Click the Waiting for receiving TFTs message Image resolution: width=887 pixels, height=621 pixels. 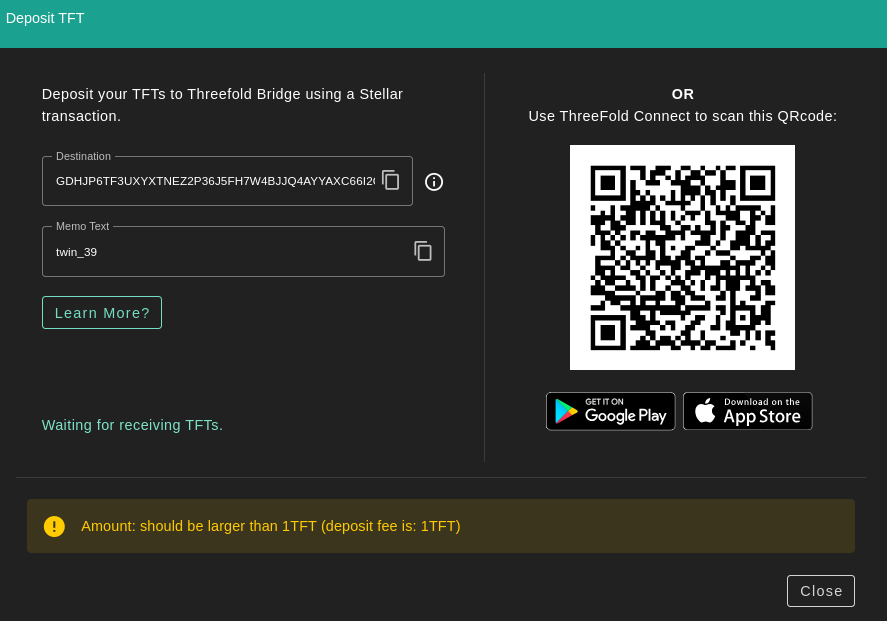(x=132, y=425)
